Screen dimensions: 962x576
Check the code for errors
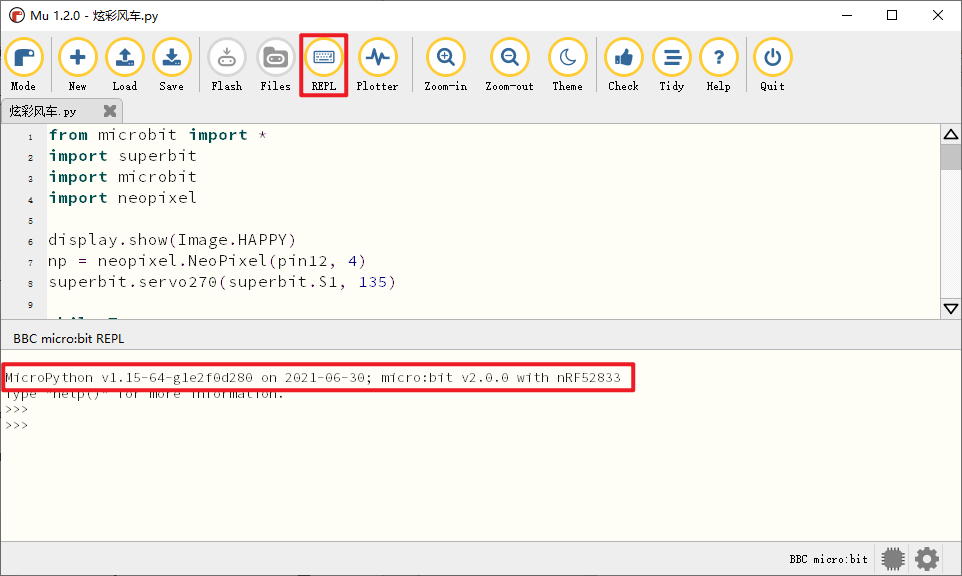coord(623,64)
